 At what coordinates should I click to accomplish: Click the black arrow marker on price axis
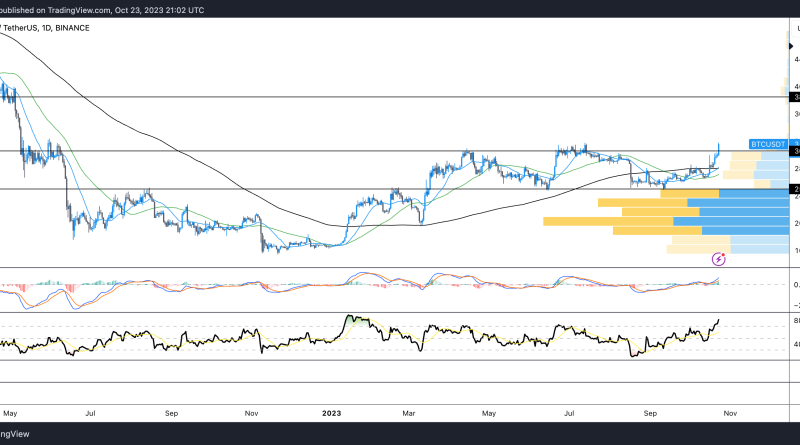791,46
